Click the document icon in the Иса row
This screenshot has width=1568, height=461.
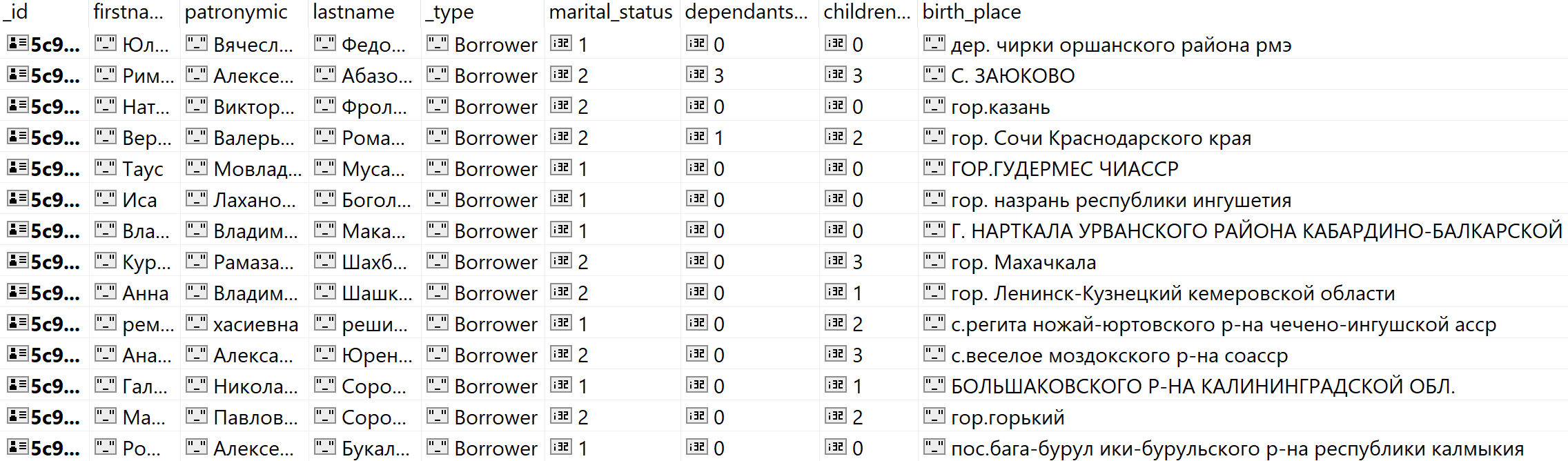(17, 199)
